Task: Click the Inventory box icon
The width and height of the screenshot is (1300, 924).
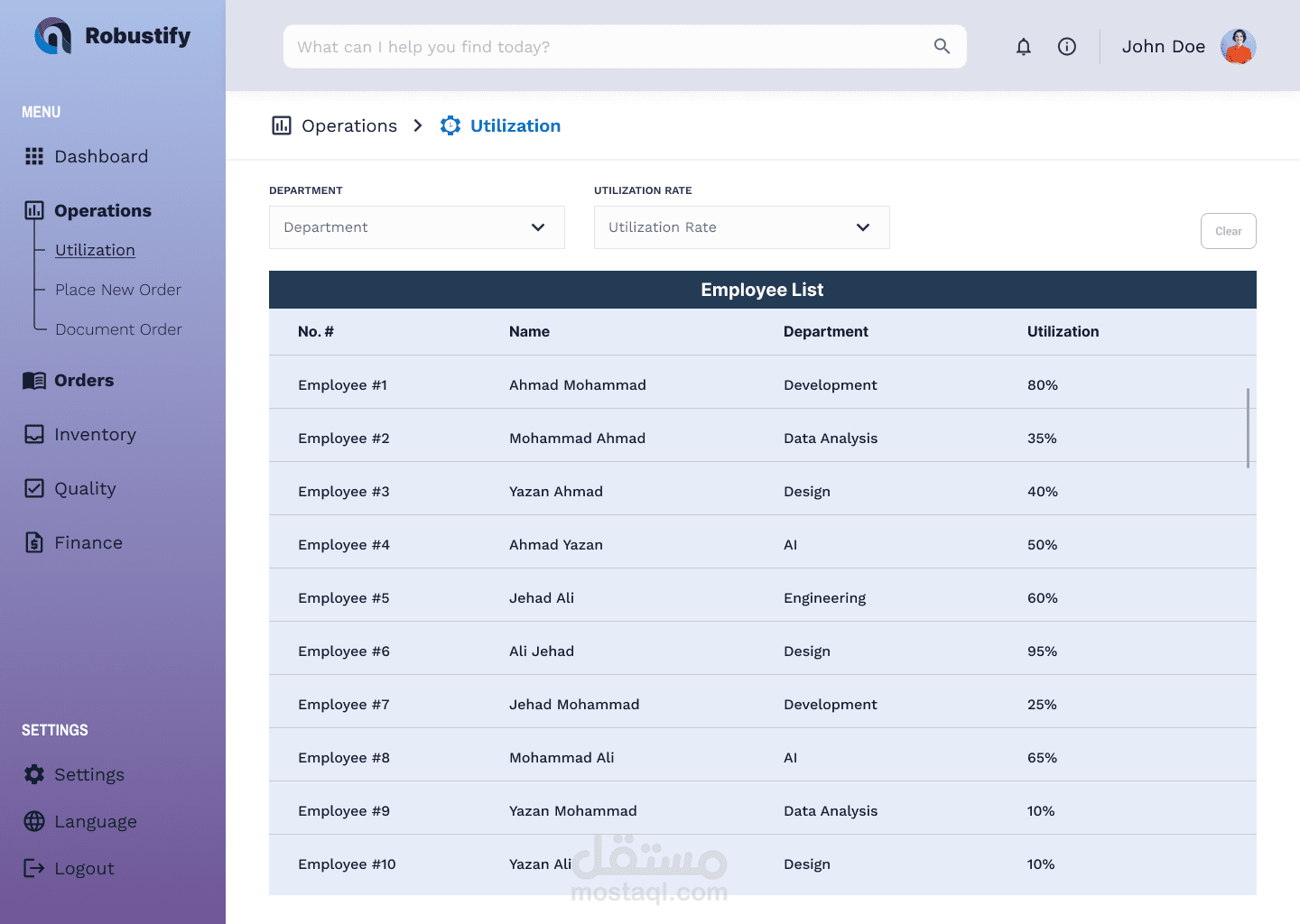Action: [34, 434]
